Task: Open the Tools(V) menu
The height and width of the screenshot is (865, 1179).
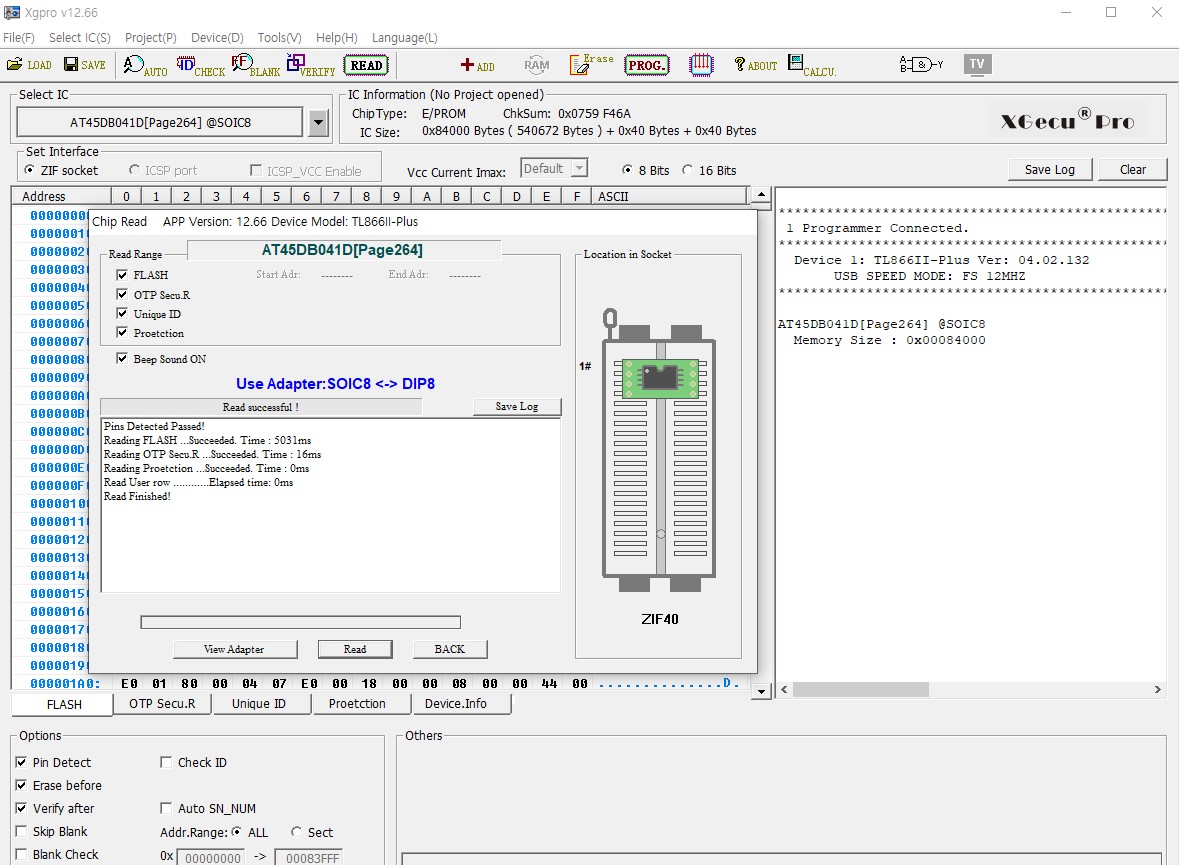Action: (279, 38)
